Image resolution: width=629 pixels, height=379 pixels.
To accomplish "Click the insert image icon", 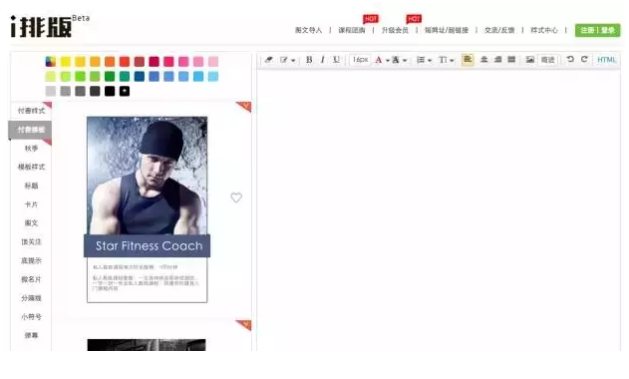I will 530,60.
